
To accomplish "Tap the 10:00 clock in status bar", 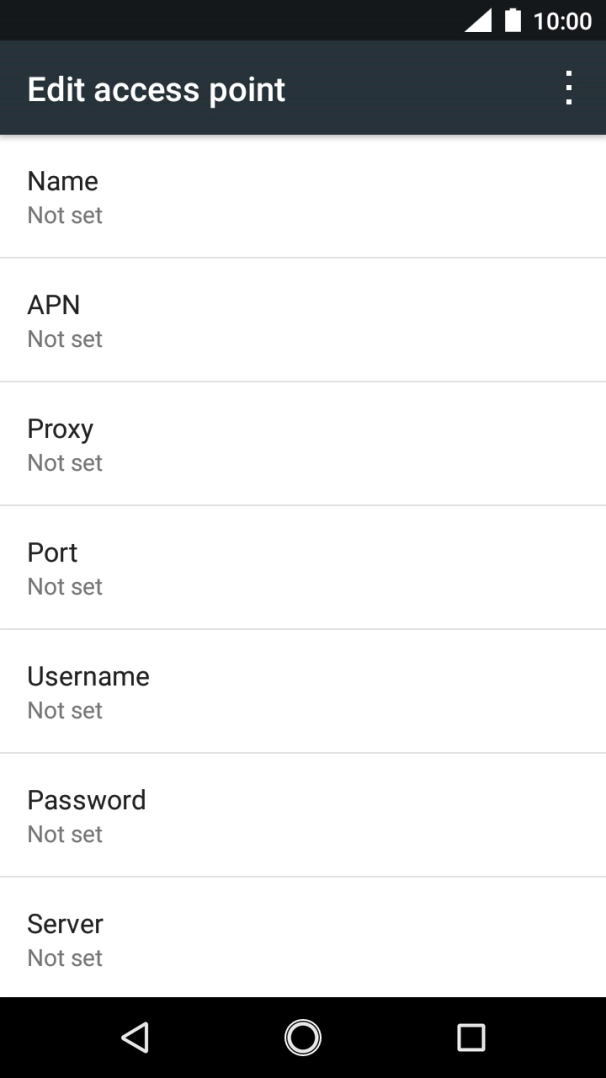I will point(562,21).
